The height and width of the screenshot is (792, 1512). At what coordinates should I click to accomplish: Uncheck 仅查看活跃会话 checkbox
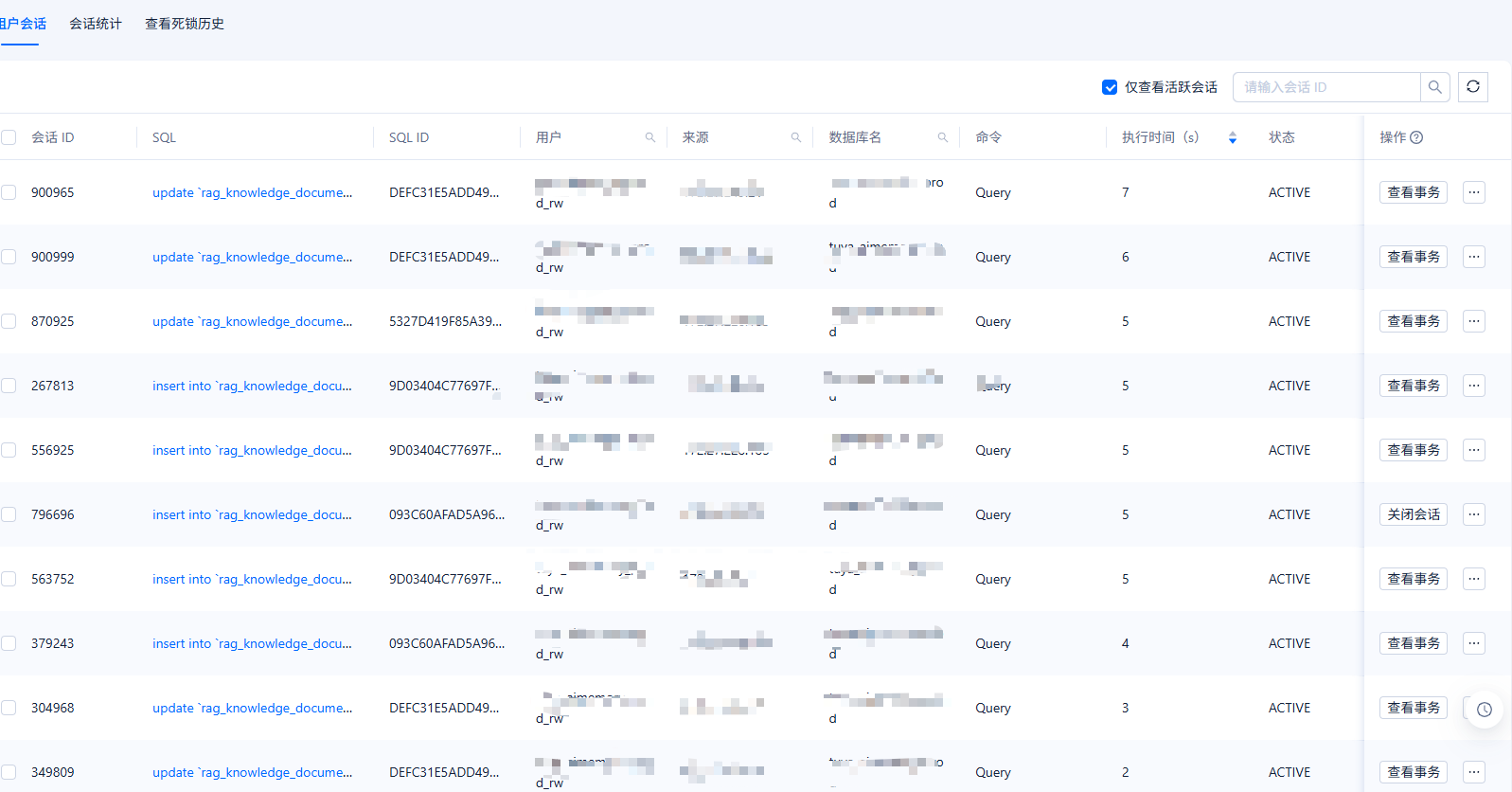pos(1110,87)
